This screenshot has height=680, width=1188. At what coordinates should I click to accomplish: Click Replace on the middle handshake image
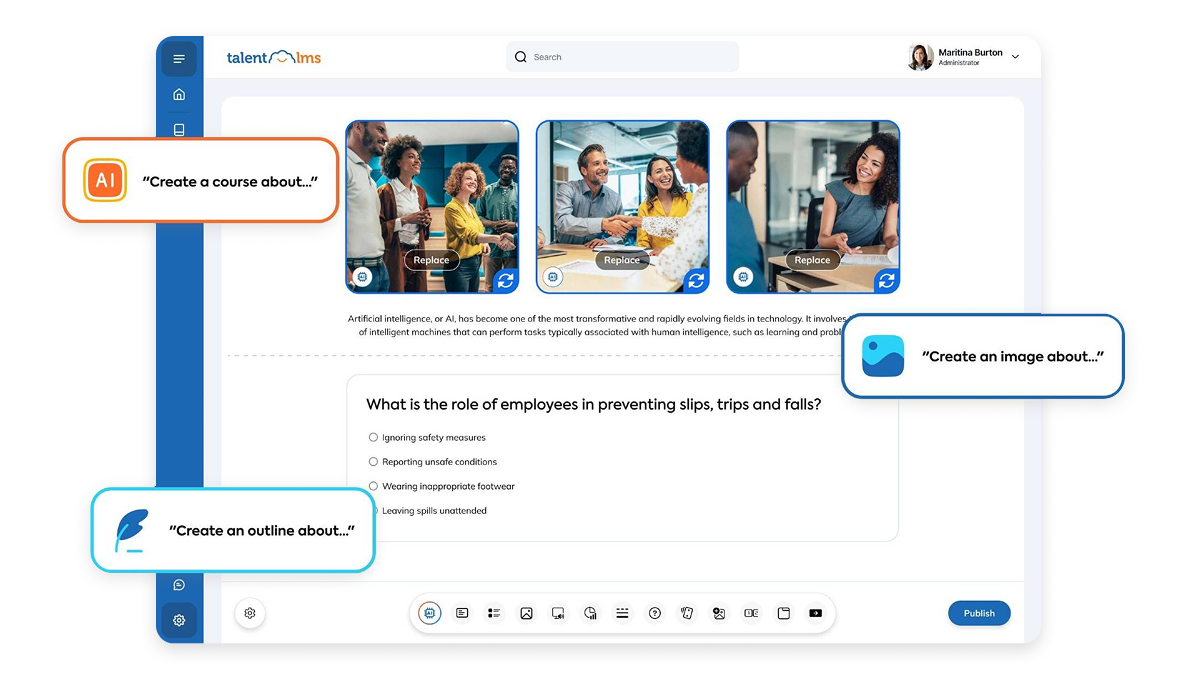pyautogui.click(x=622, y=260)
